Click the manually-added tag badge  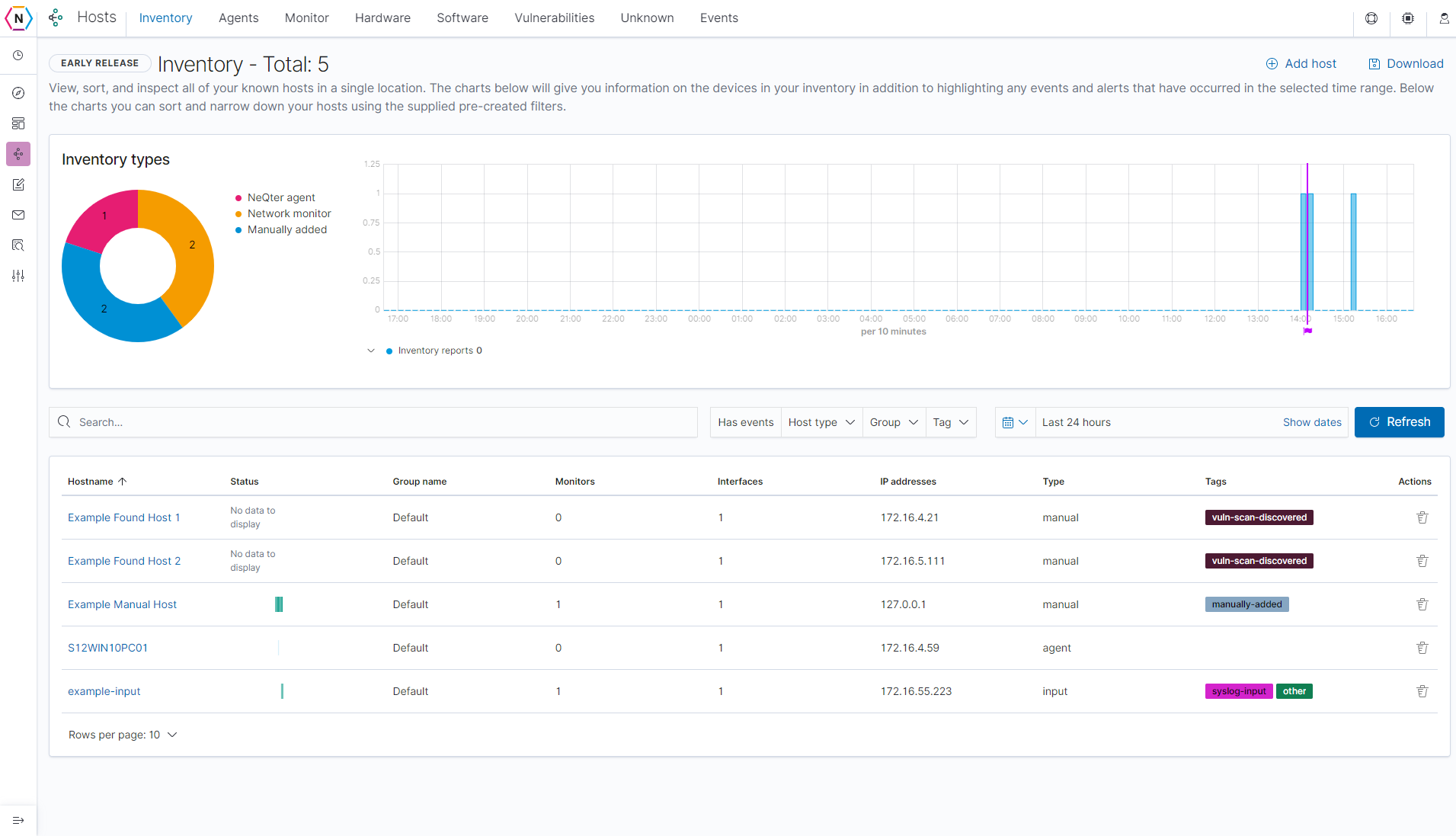[1246, 604]
